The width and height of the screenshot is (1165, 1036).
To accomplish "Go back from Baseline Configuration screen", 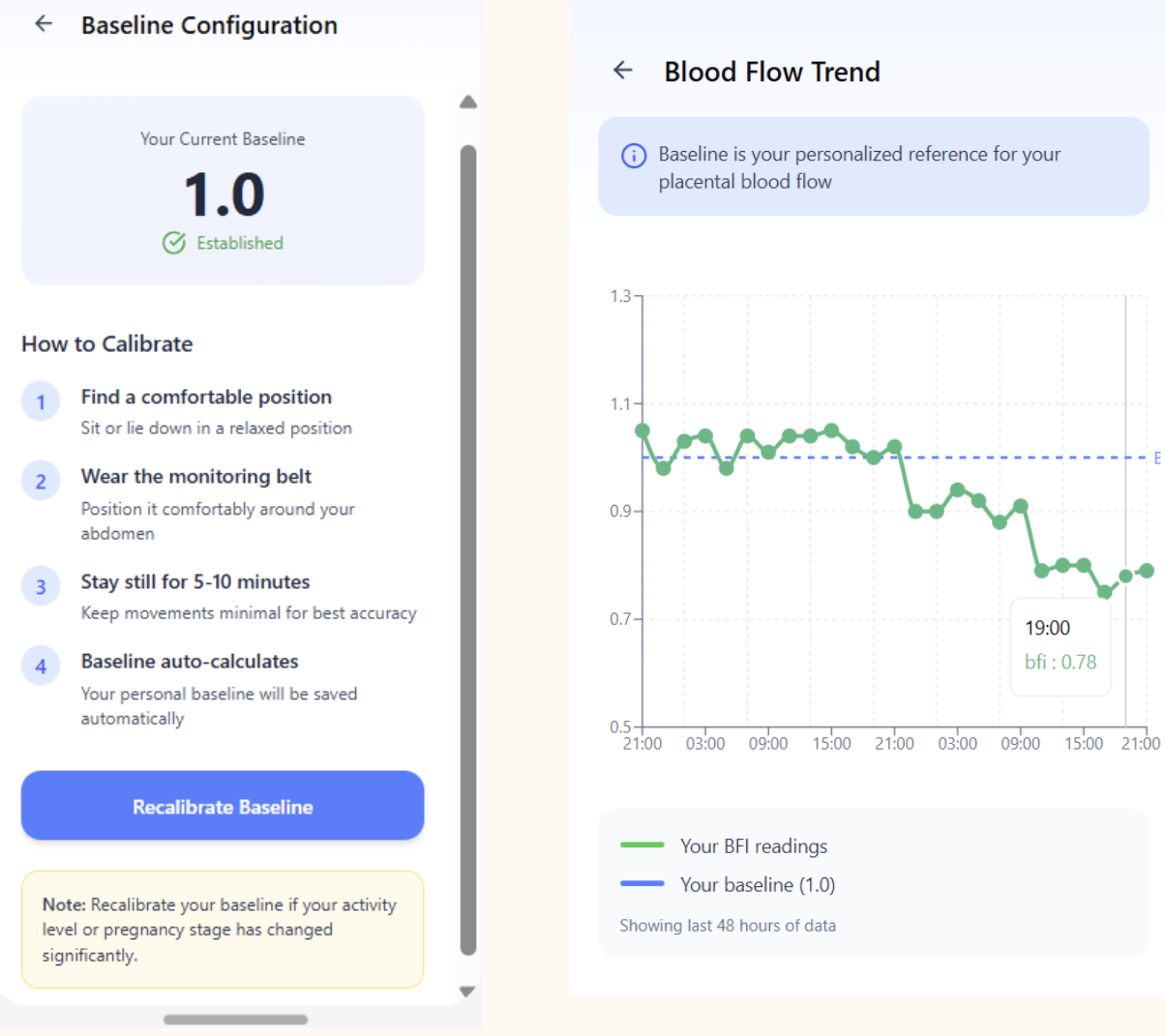I will point(44,24).
